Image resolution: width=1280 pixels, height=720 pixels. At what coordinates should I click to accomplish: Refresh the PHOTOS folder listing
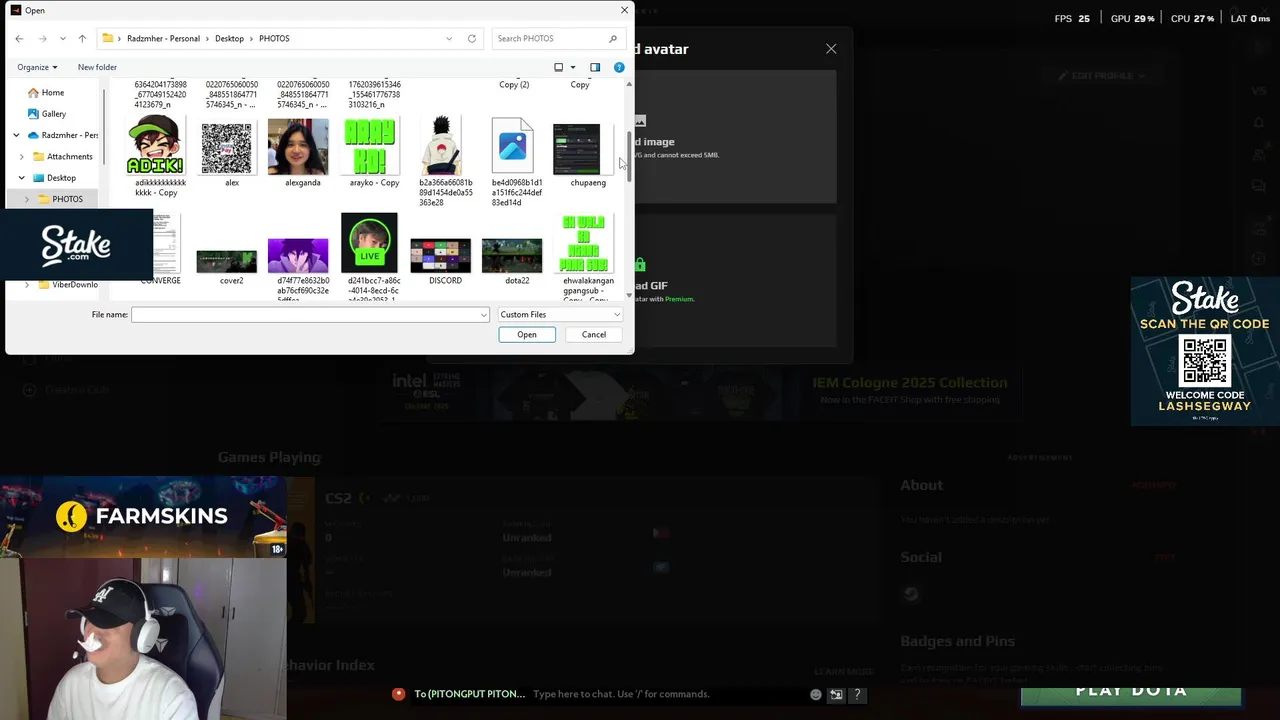point(472,38)
